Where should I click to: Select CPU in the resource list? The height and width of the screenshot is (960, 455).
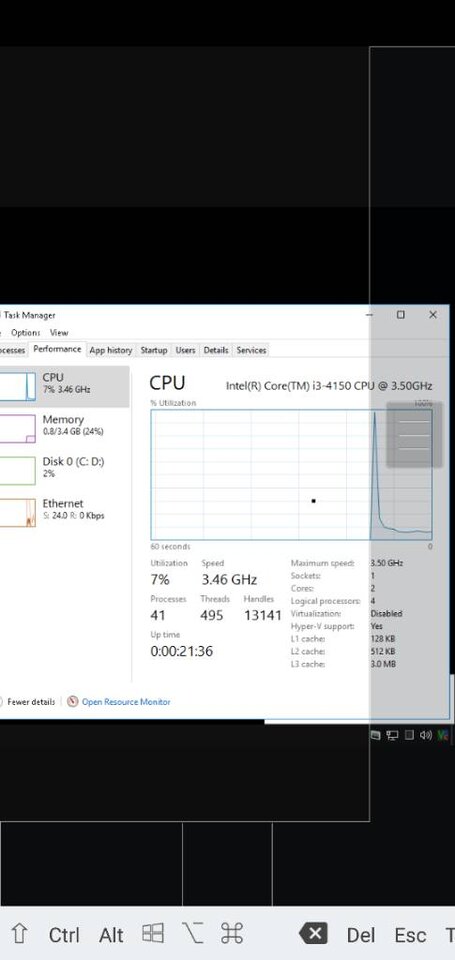click(x=64, y=386)
